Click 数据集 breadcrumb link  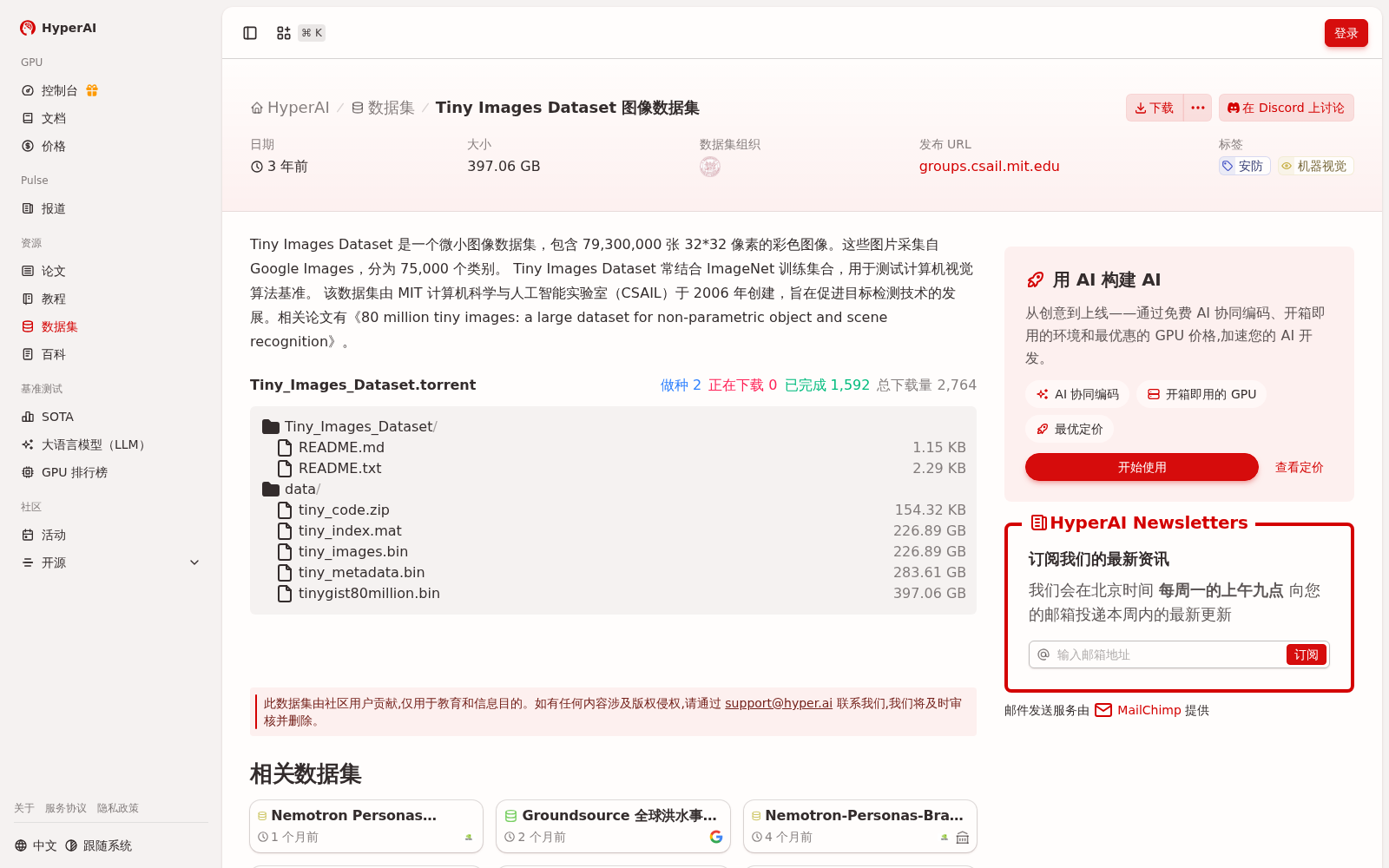point(383,108)
